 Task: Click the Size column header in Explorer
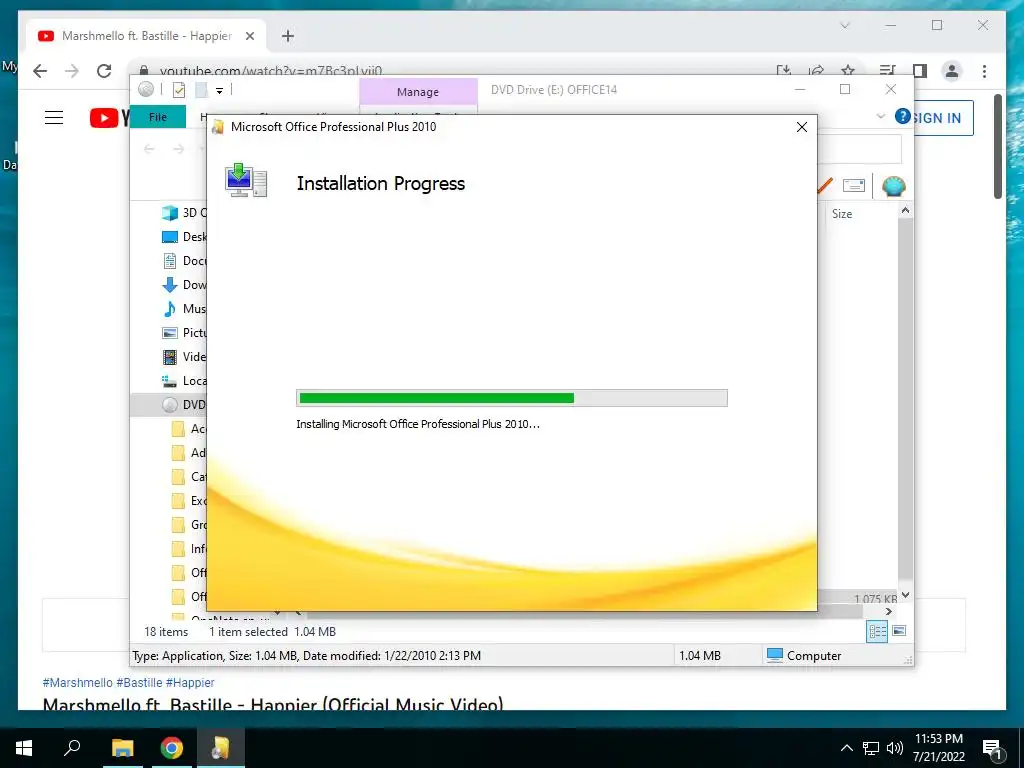[x=842, y=214]
